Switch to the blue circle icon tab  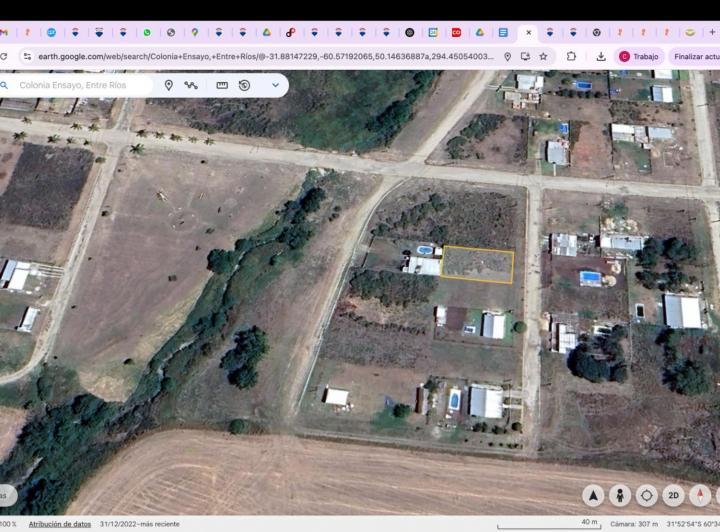(51, 33)
